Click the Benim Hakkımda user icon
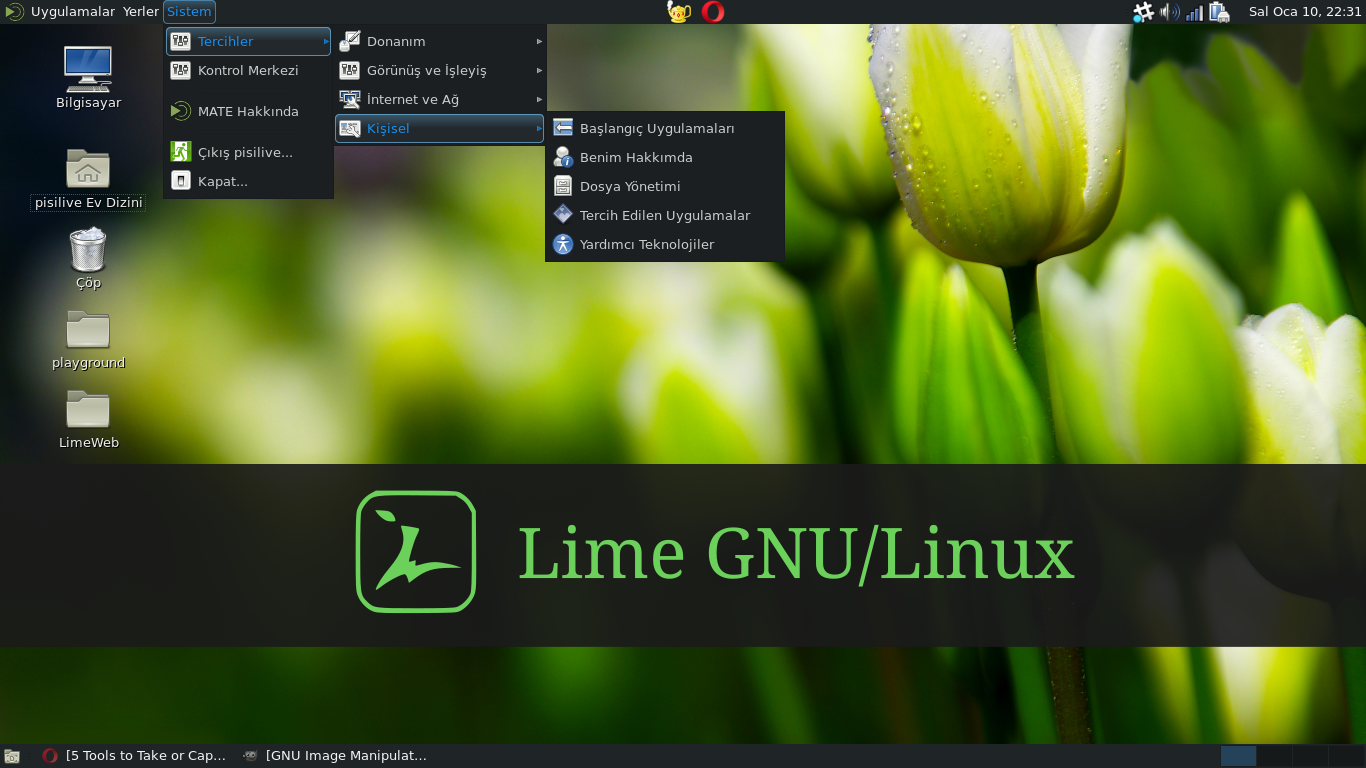Viewport: 1366px width, 768px height. [x=563, y=157]
